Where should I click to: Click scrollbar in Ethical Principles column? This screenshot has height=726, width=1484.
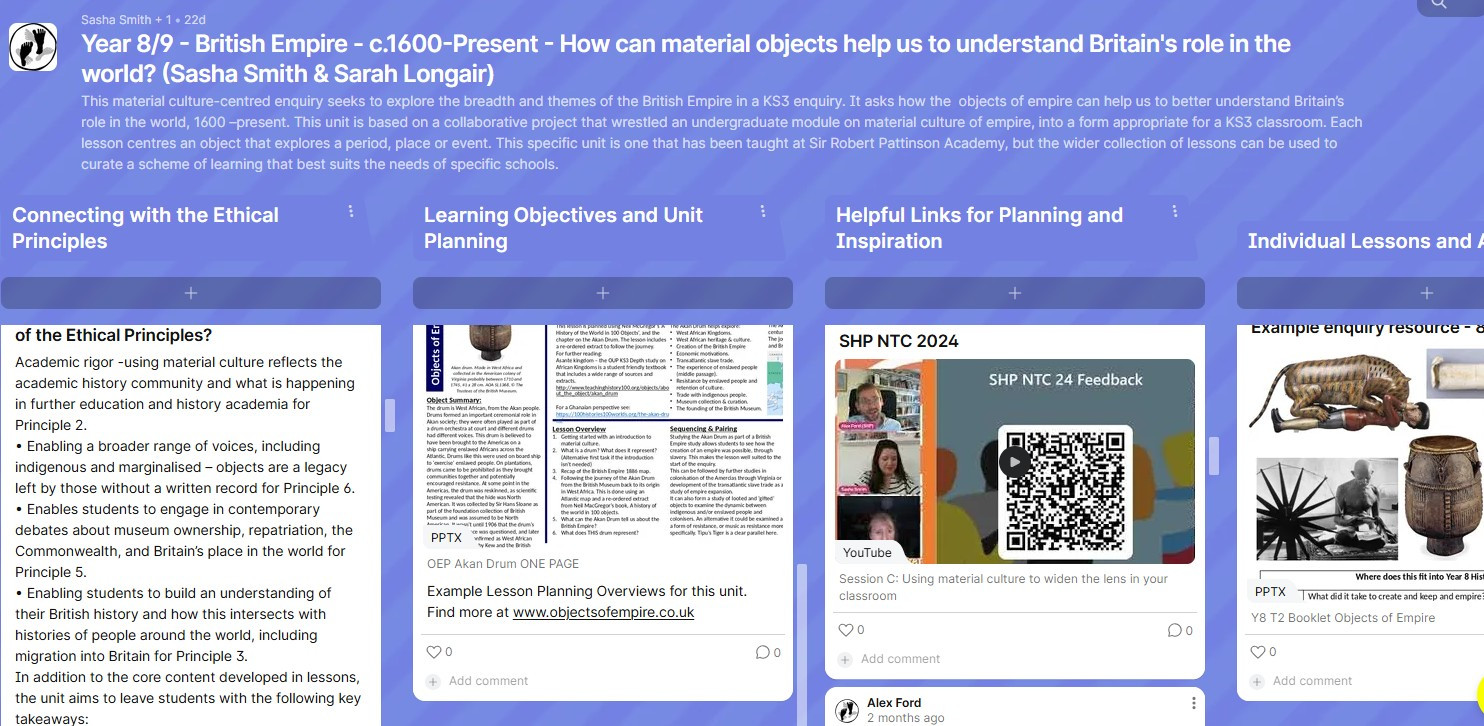point(389,415)
